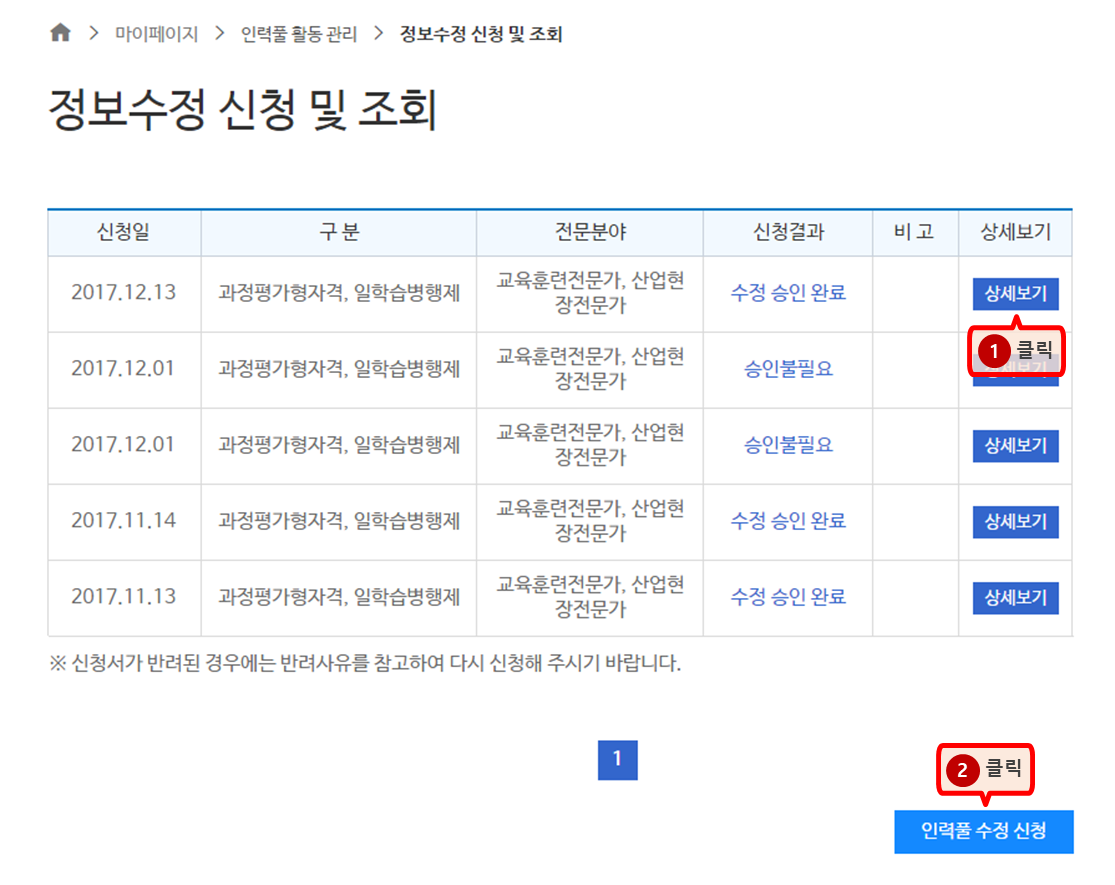This screenshot has width=1115, height=885.
Task: Select page 1 in pagination
Action: point(617,760)
